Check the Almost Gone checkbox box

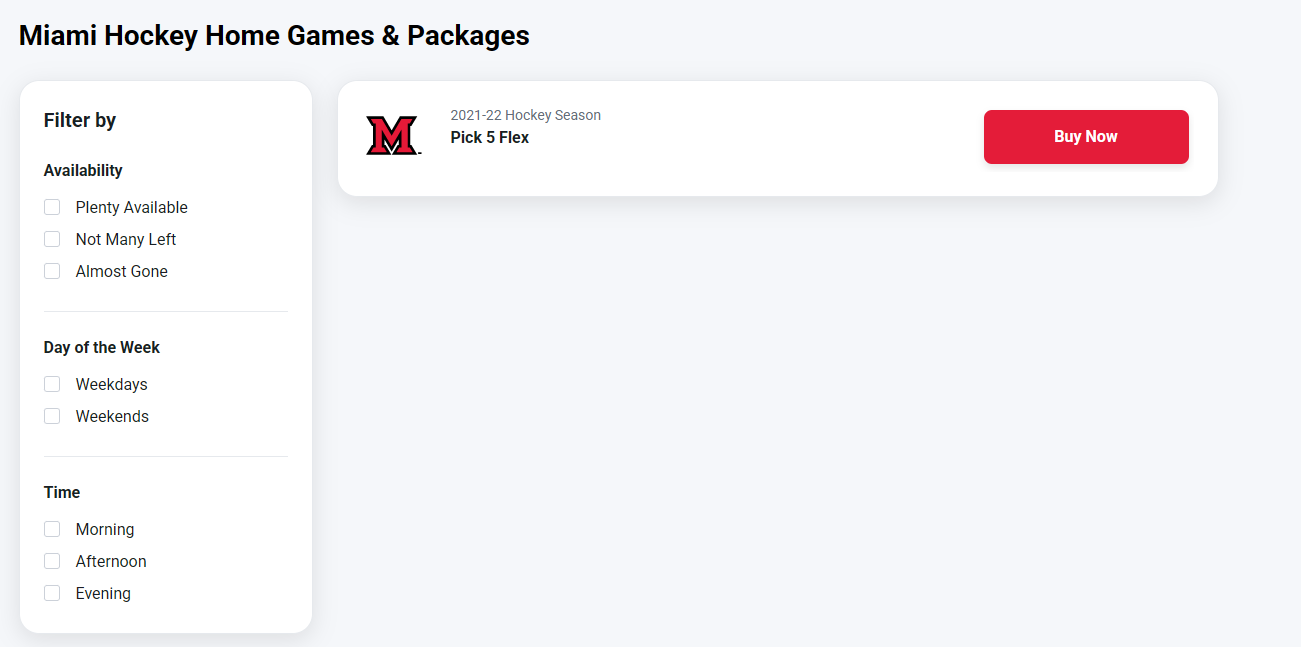click(52, 271)
